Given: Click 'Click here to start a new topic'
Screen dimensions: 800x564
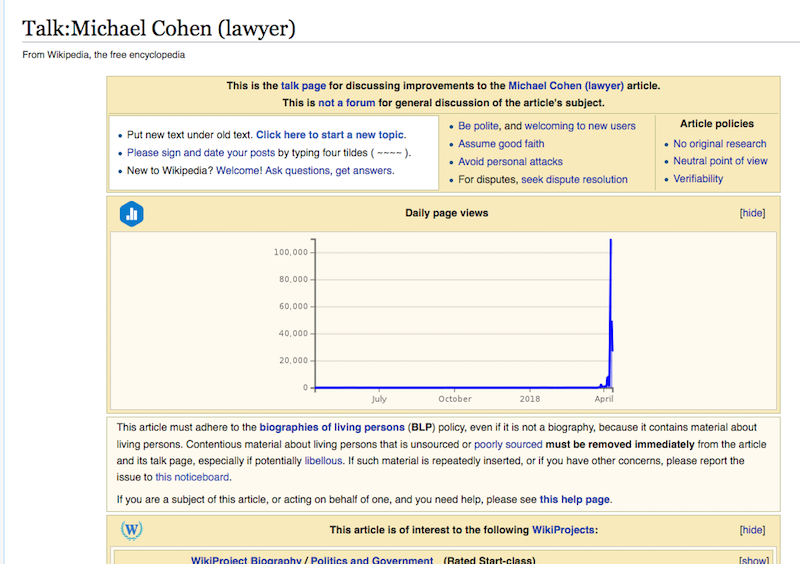Looking at the screenshot, I should click(x=330, y=135).
